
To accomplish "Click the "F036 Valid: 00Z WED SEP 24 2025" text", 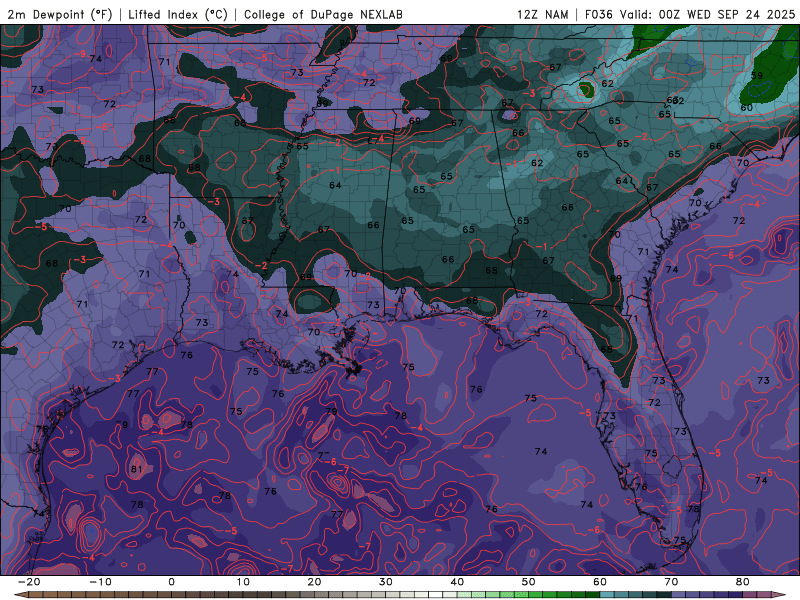I will click(690, 14).
